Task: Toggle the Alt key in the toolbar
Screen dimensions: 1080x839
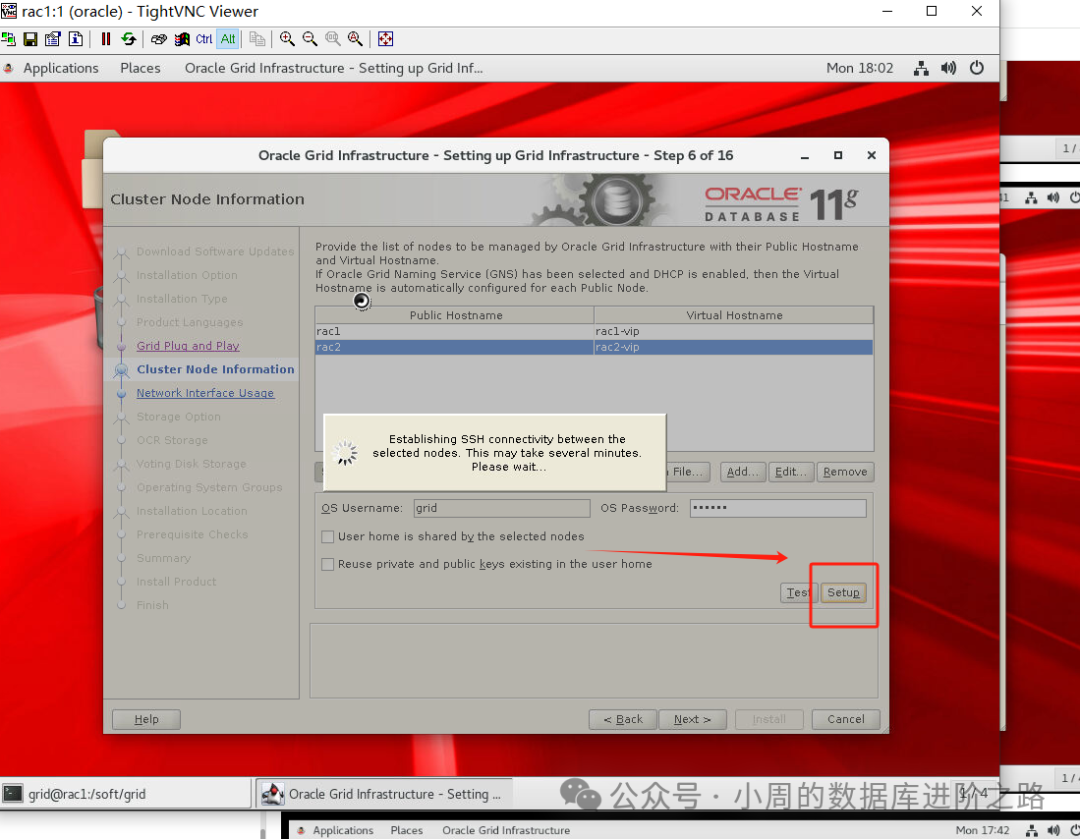Action: (228, 39)
